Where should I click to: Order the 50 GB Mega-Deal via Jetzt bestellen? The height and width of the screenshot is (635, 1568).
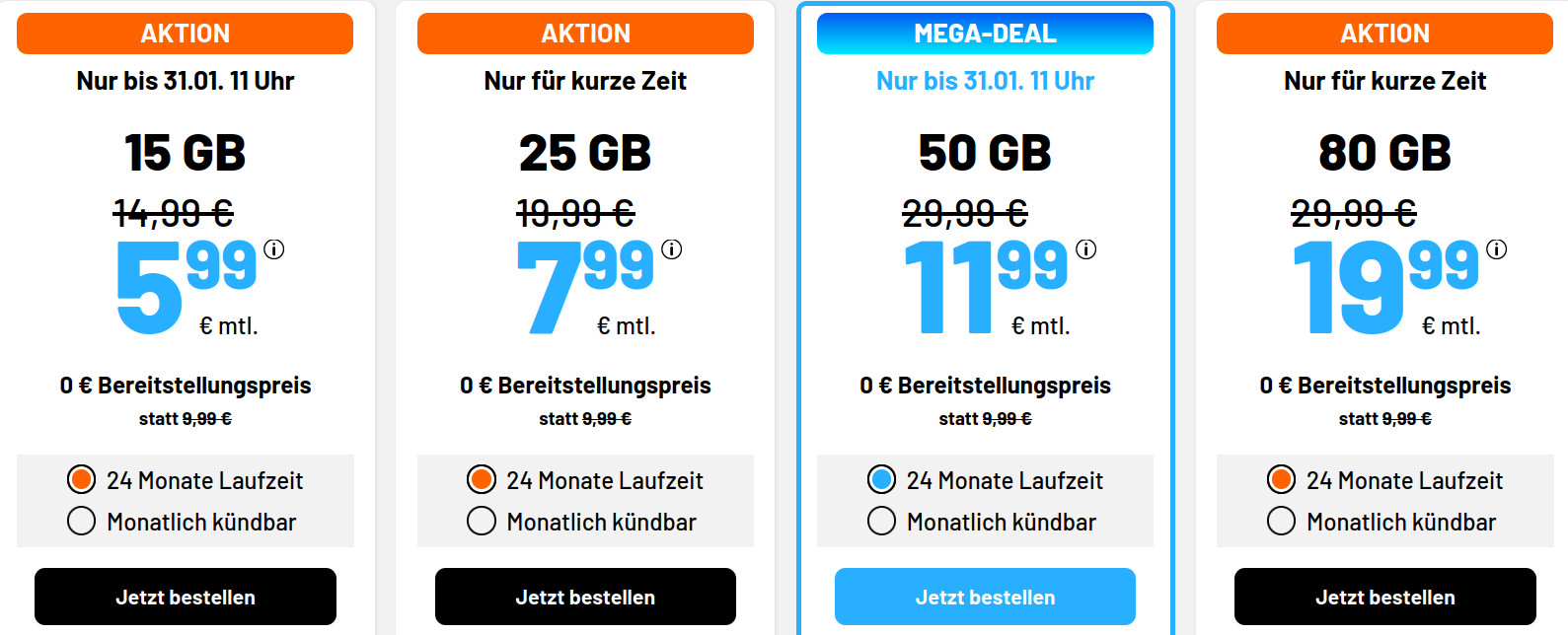coord(985,597)
